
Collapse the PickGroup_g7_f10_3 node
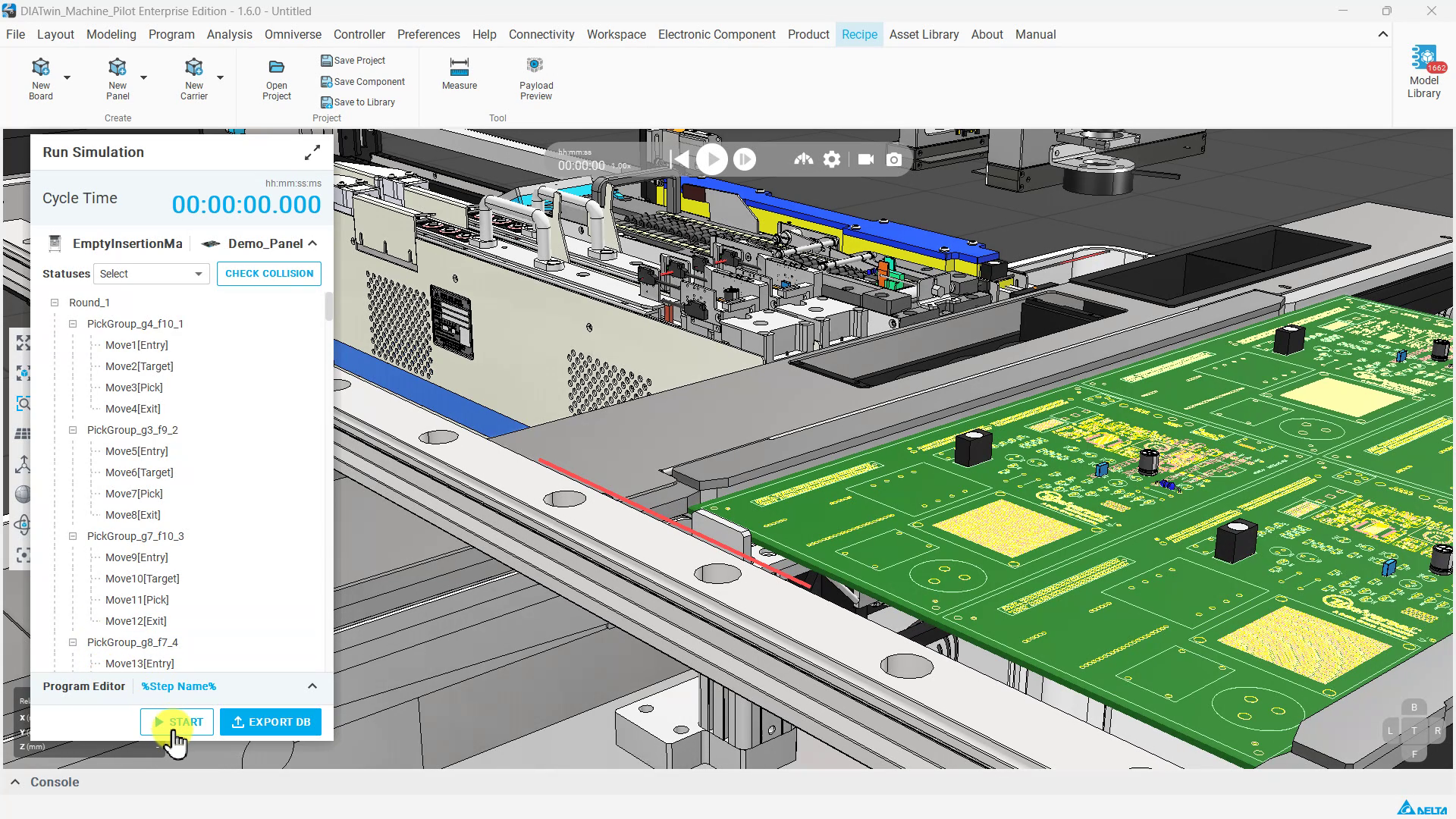click(73, 536)
